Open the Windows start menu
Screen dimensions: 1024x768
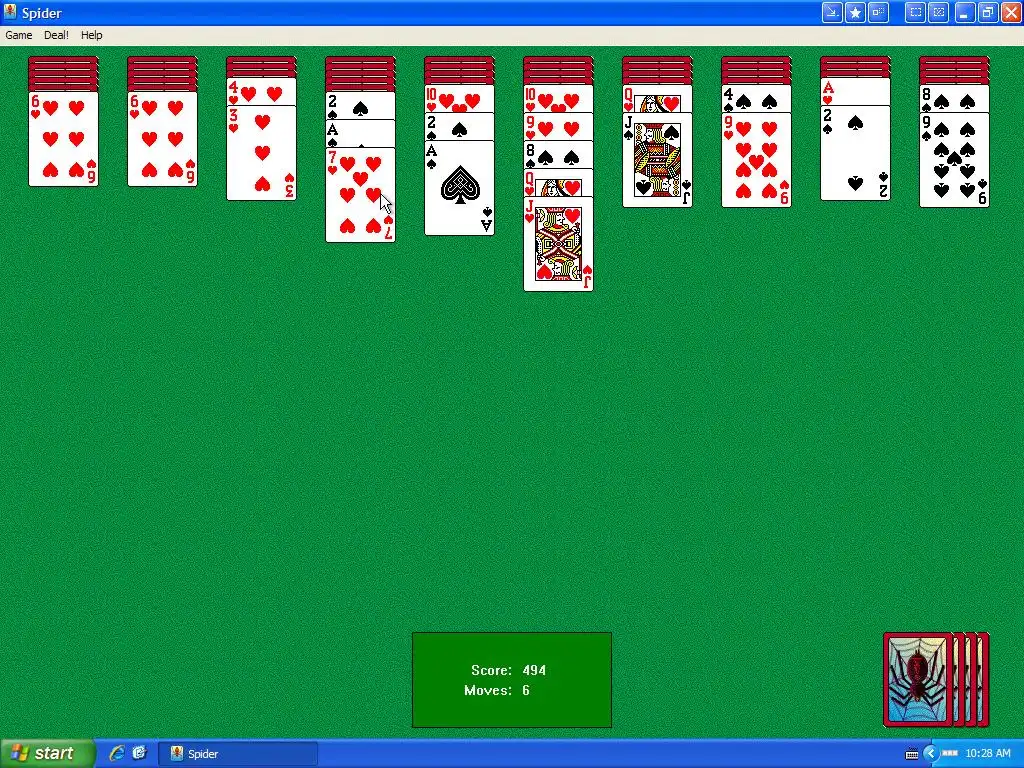coord(47,754)
